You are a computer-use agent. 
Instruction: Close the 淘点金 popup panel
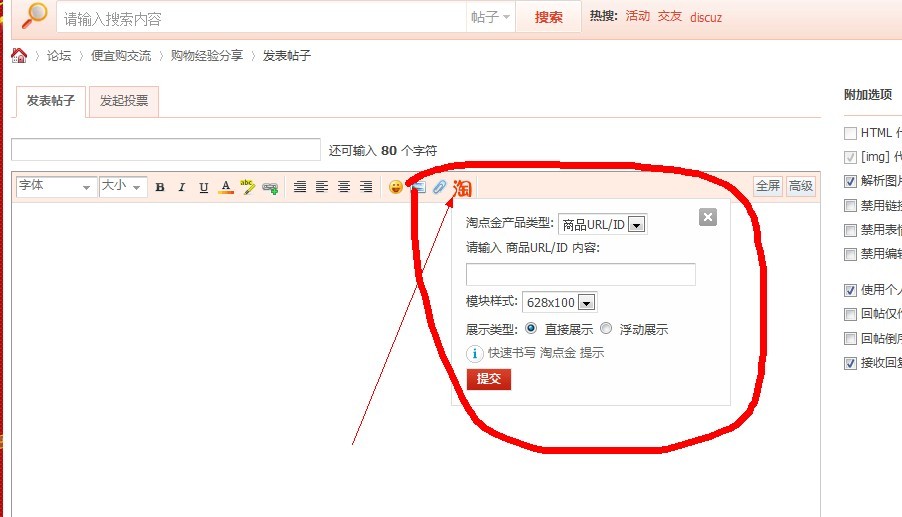(708, 217)
